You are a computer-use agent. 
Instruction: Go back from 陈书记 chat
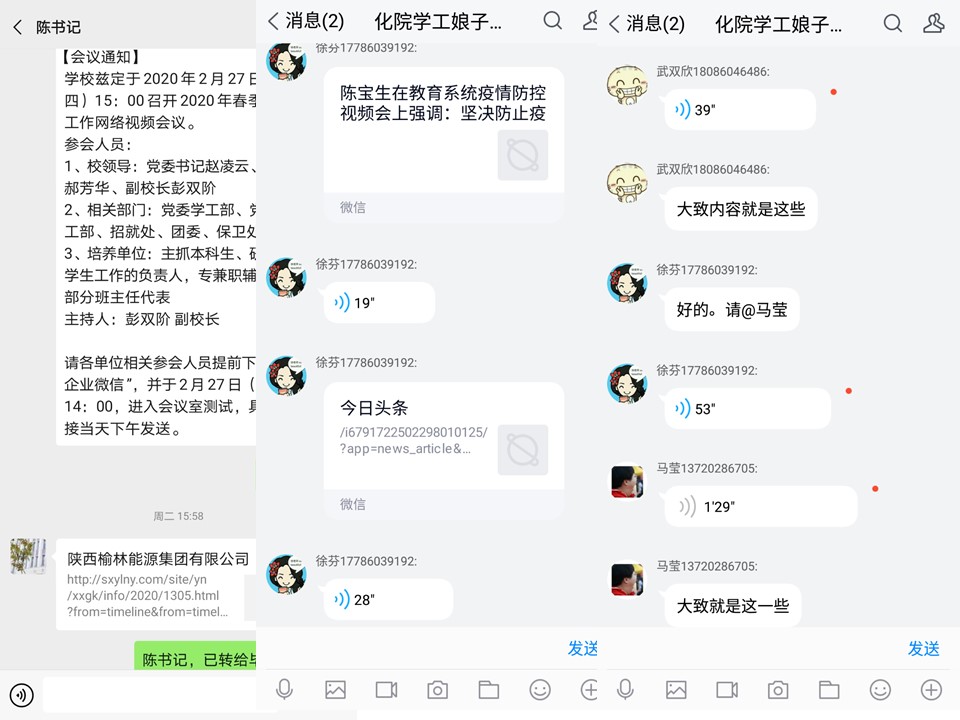pos(18,27)
